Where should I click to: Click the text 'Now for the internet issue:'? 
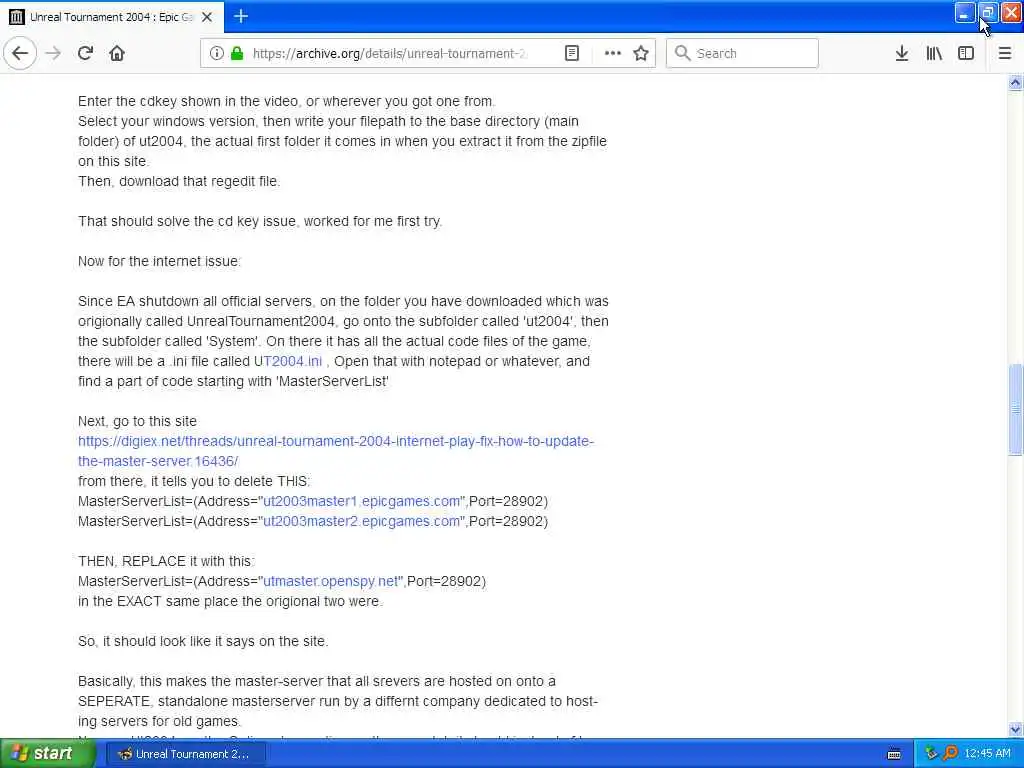159,261
